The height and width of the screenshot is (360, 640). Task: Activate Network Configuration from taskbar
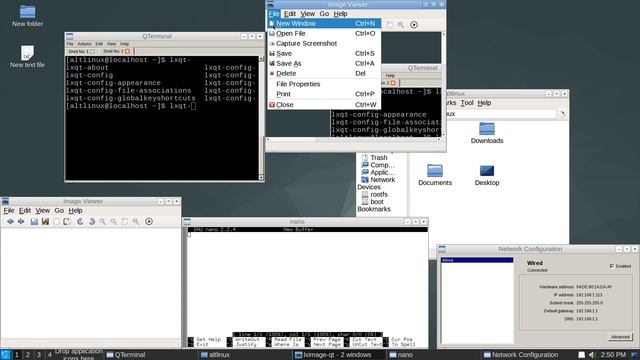click(528, 355)
